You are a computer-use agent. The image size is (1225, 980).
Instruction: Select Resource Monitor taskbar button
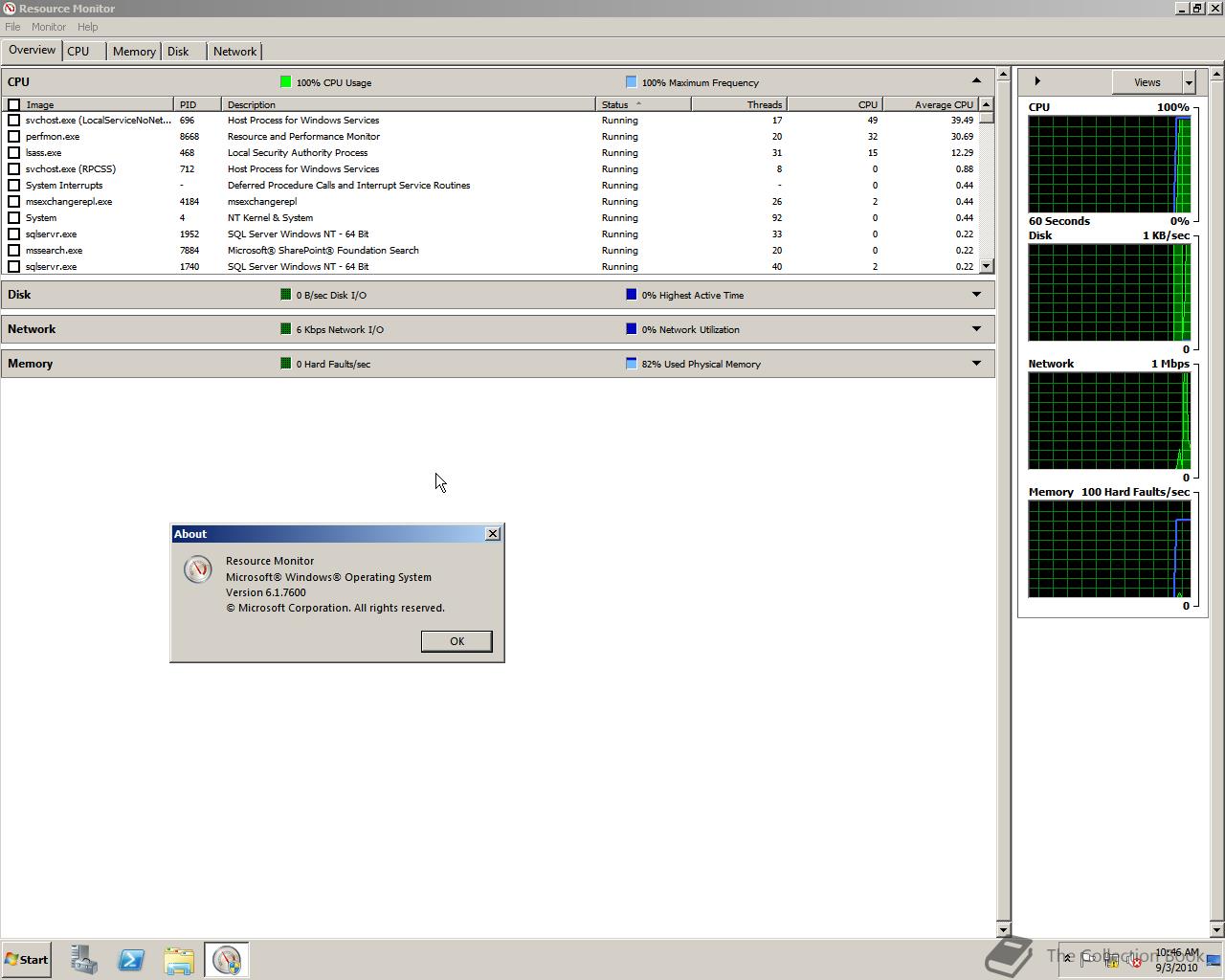pos(227,960)
